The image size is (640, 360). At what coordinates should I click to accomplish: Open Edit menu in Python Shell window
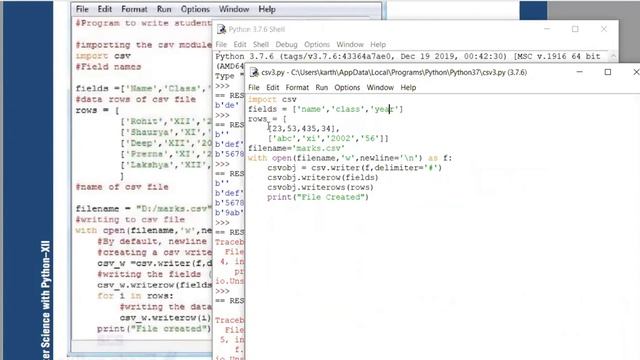pyautogui.click(x=240, y=44)
